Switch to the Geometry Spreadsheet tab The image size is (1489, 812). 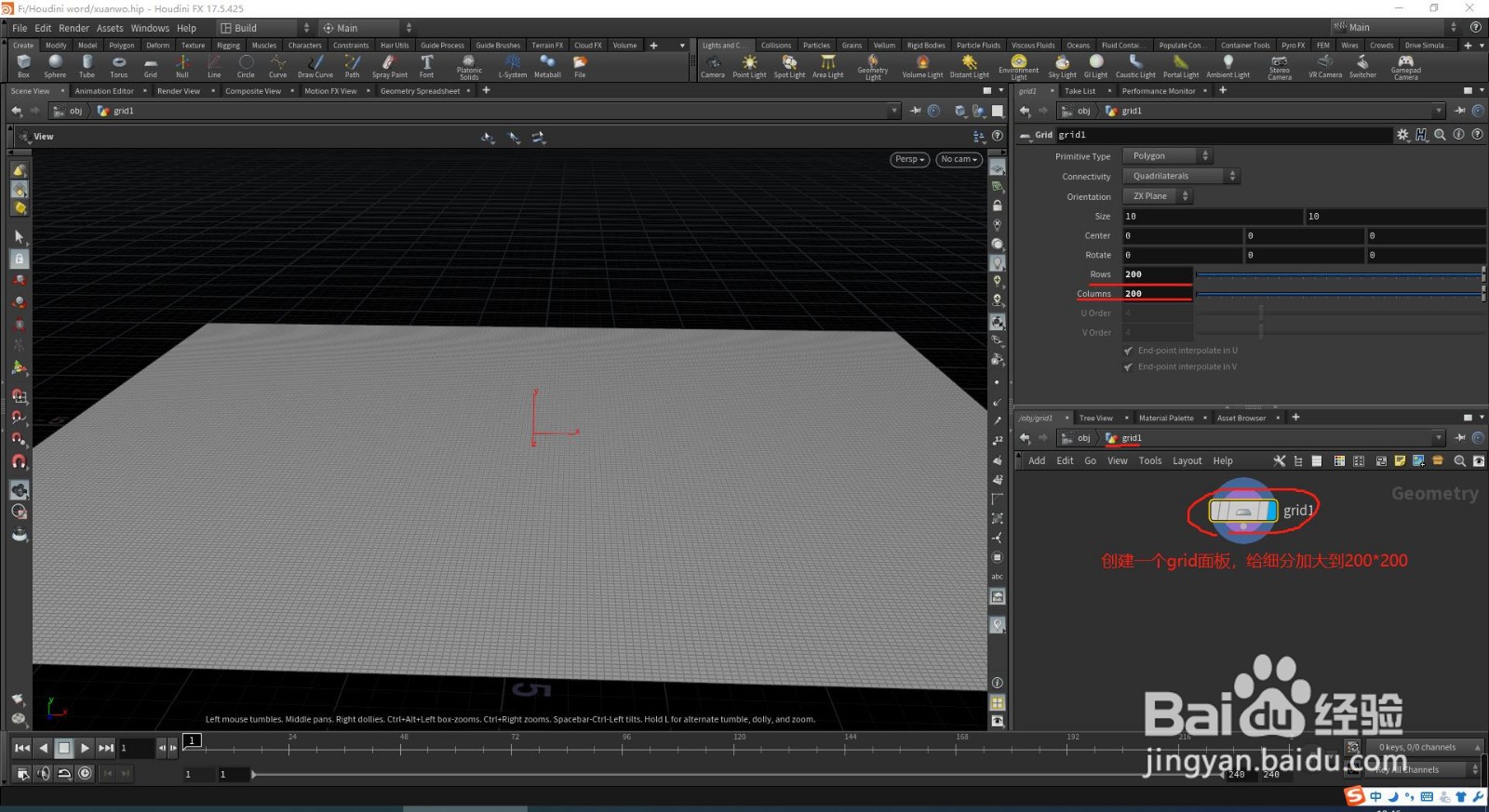tap(420, 91)
